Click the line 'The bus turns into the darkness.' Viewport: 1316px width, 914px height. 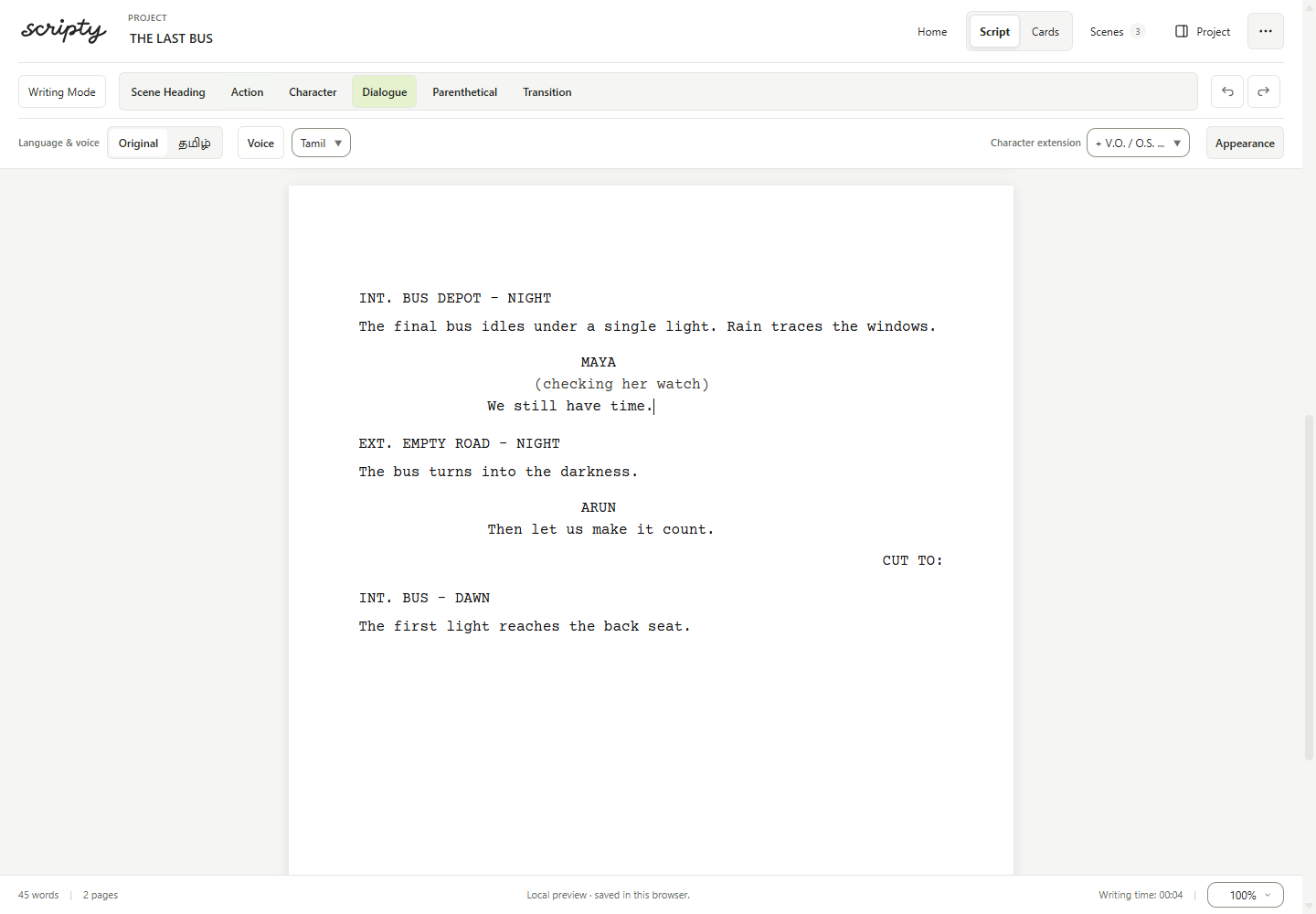(x=498, y=472)
